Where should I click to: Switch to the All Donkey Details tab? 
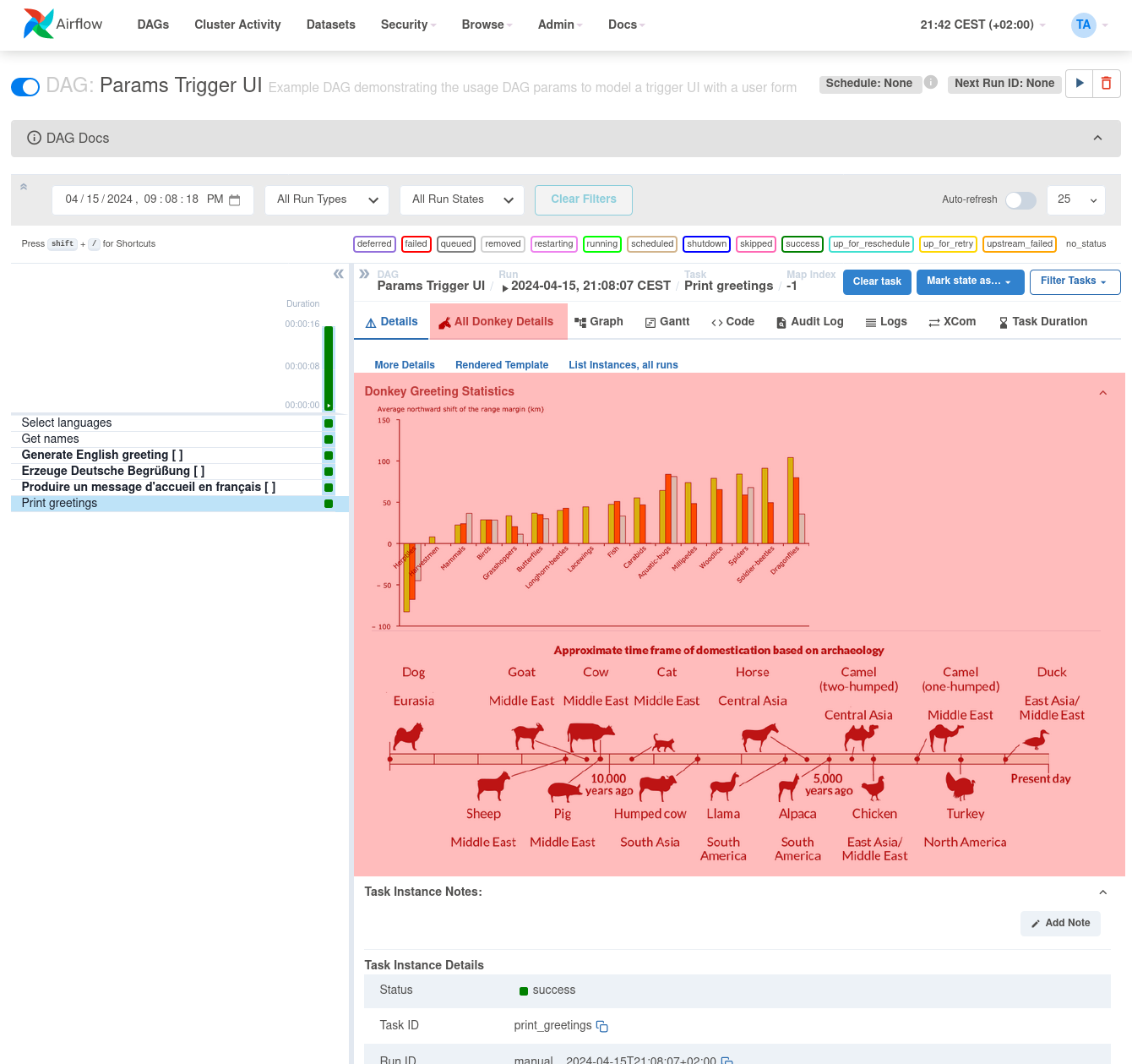[x=498, y=322]
